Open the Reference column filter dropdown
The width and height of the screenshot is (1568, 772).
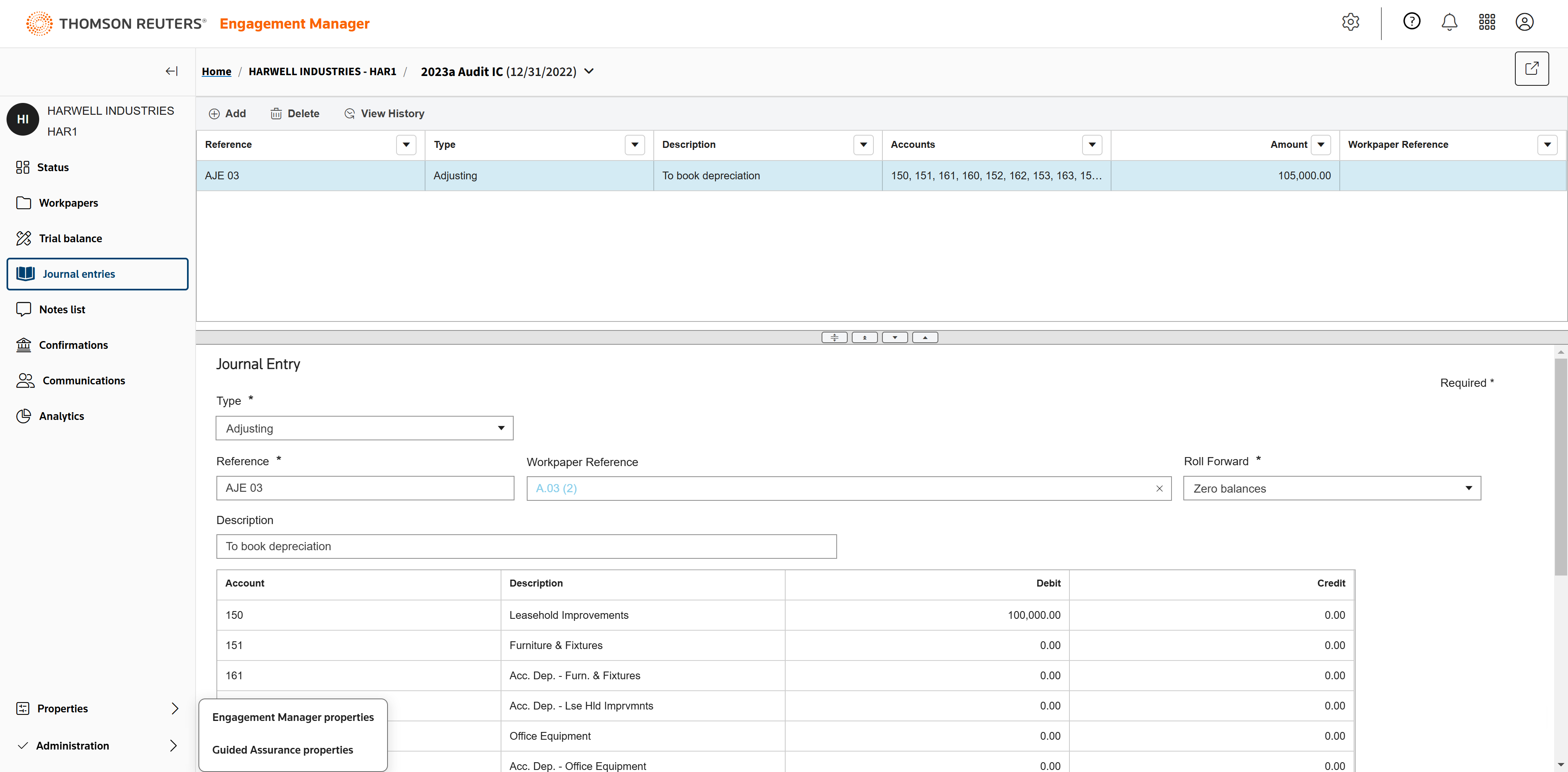[405, 145]
